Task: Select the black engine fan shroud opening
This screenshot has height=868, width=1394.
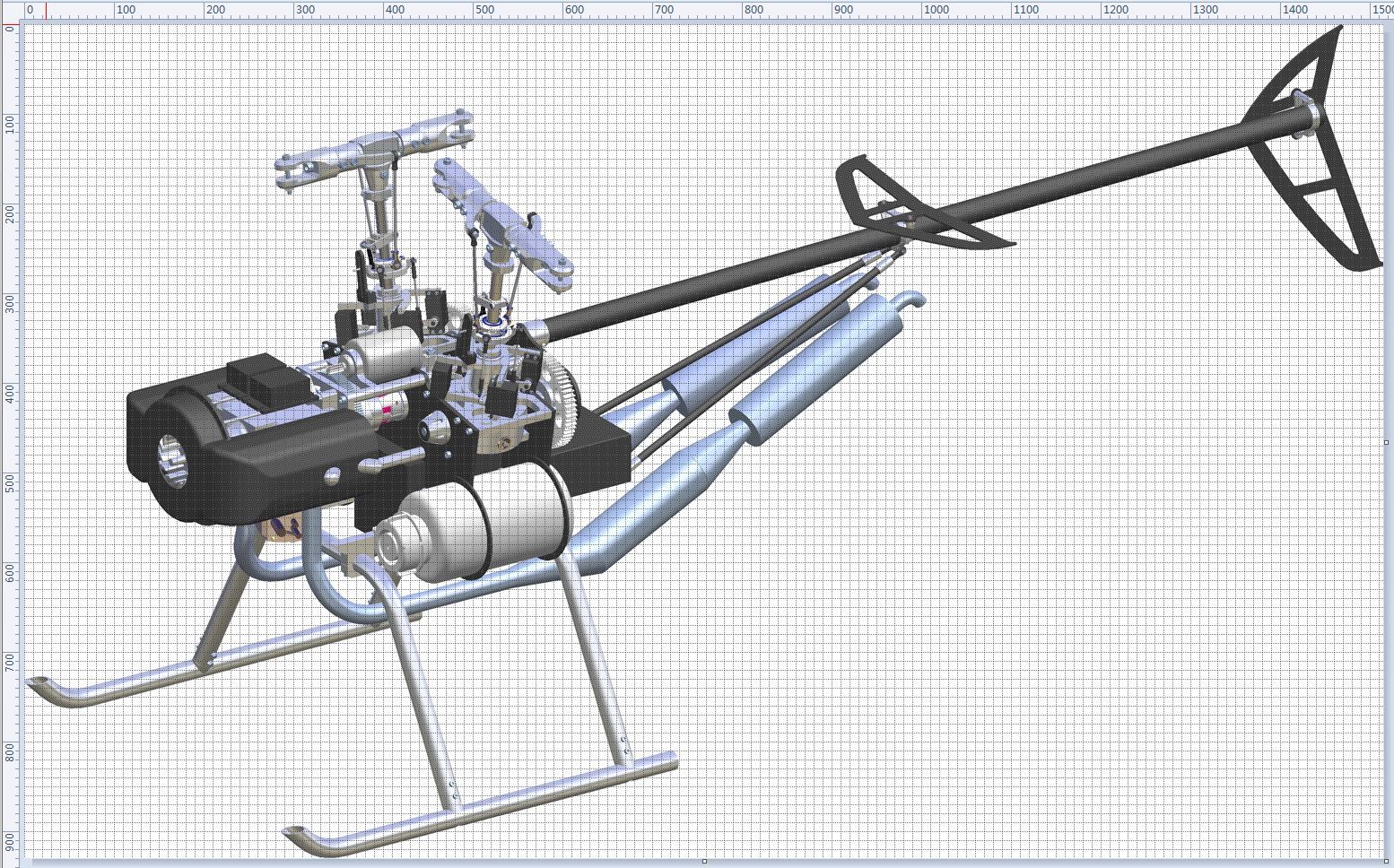Action: coord(175,459)
